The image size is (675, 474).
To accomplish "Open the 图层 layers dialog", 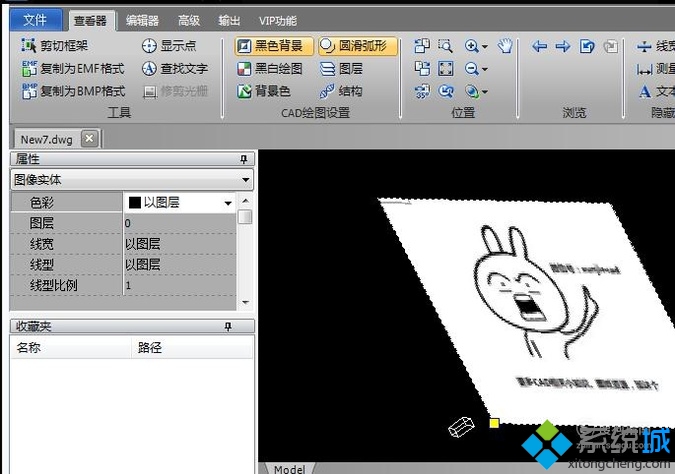I will point(342,68).
